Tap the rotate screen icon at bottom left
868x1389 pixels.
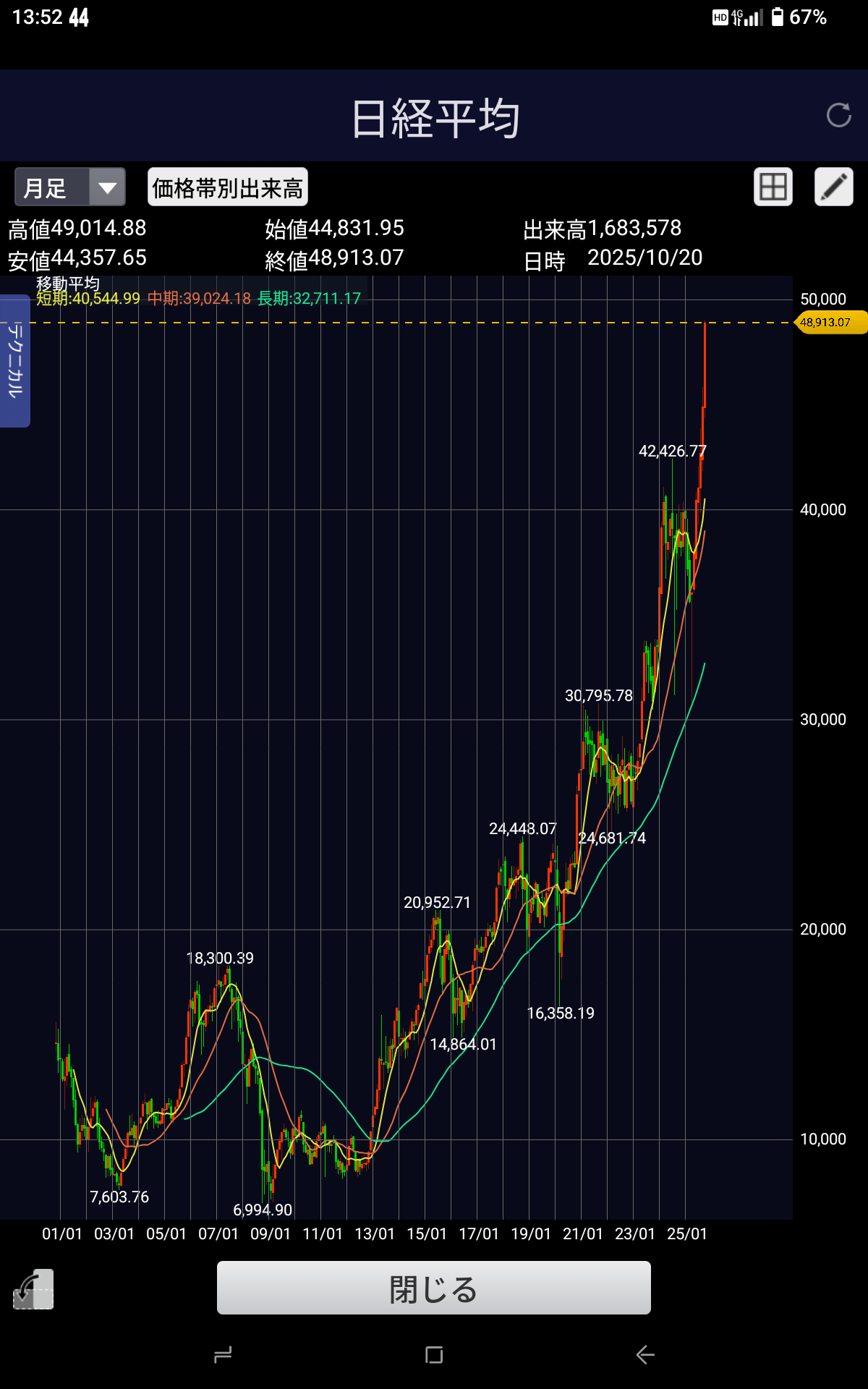pos(33,1289)
